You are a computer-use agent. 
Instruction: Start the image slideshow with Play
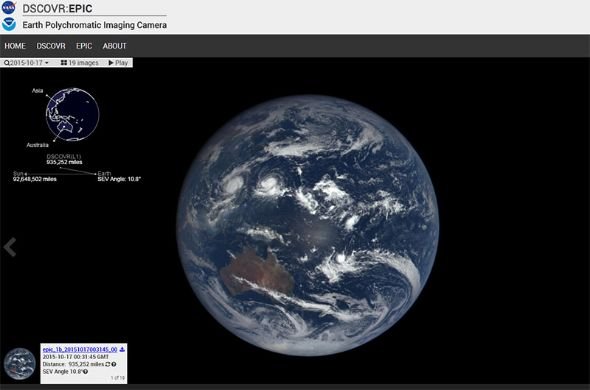tap(118, 63)
